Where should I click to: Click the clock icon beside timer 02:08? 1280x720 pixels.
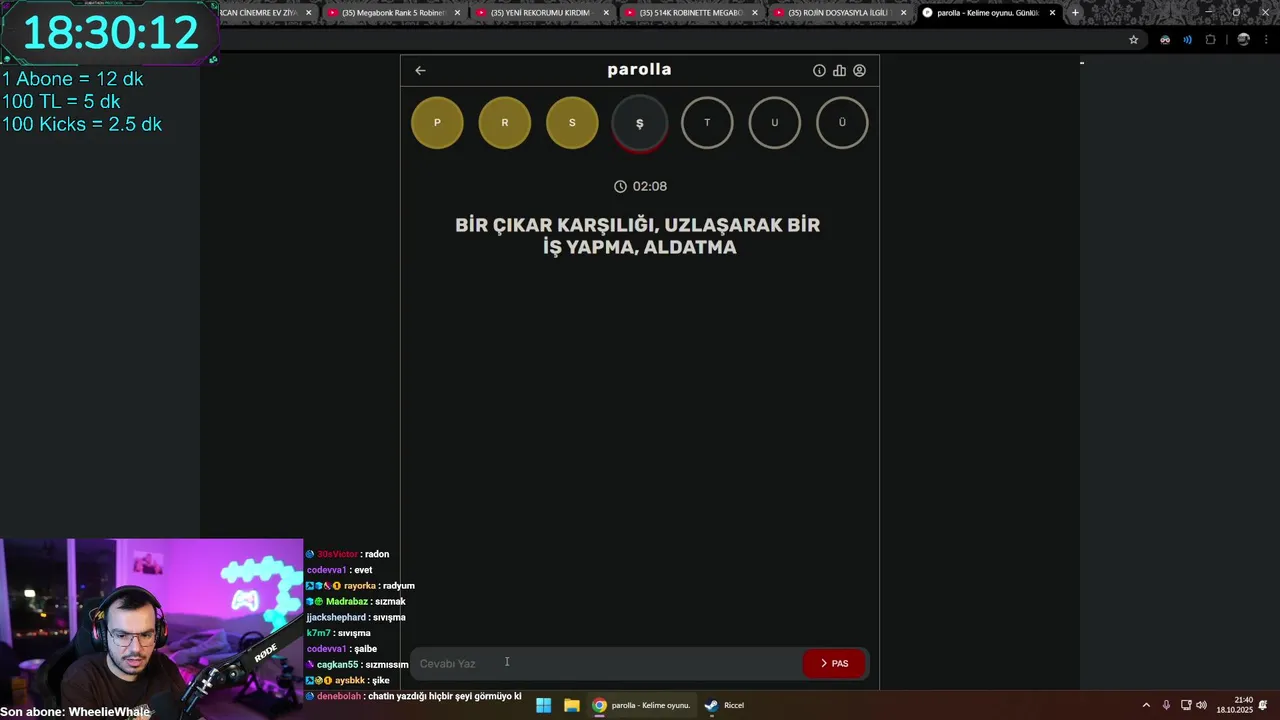point(620,186)
